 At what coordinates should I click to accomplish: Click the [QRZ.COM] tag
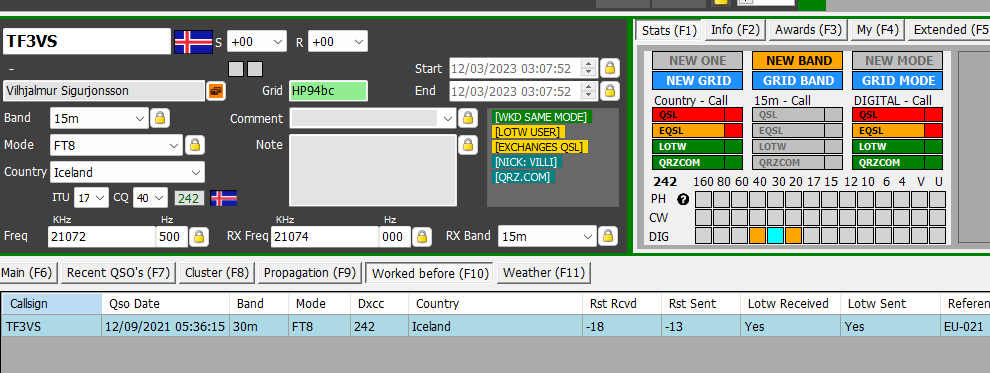[523, 177]
